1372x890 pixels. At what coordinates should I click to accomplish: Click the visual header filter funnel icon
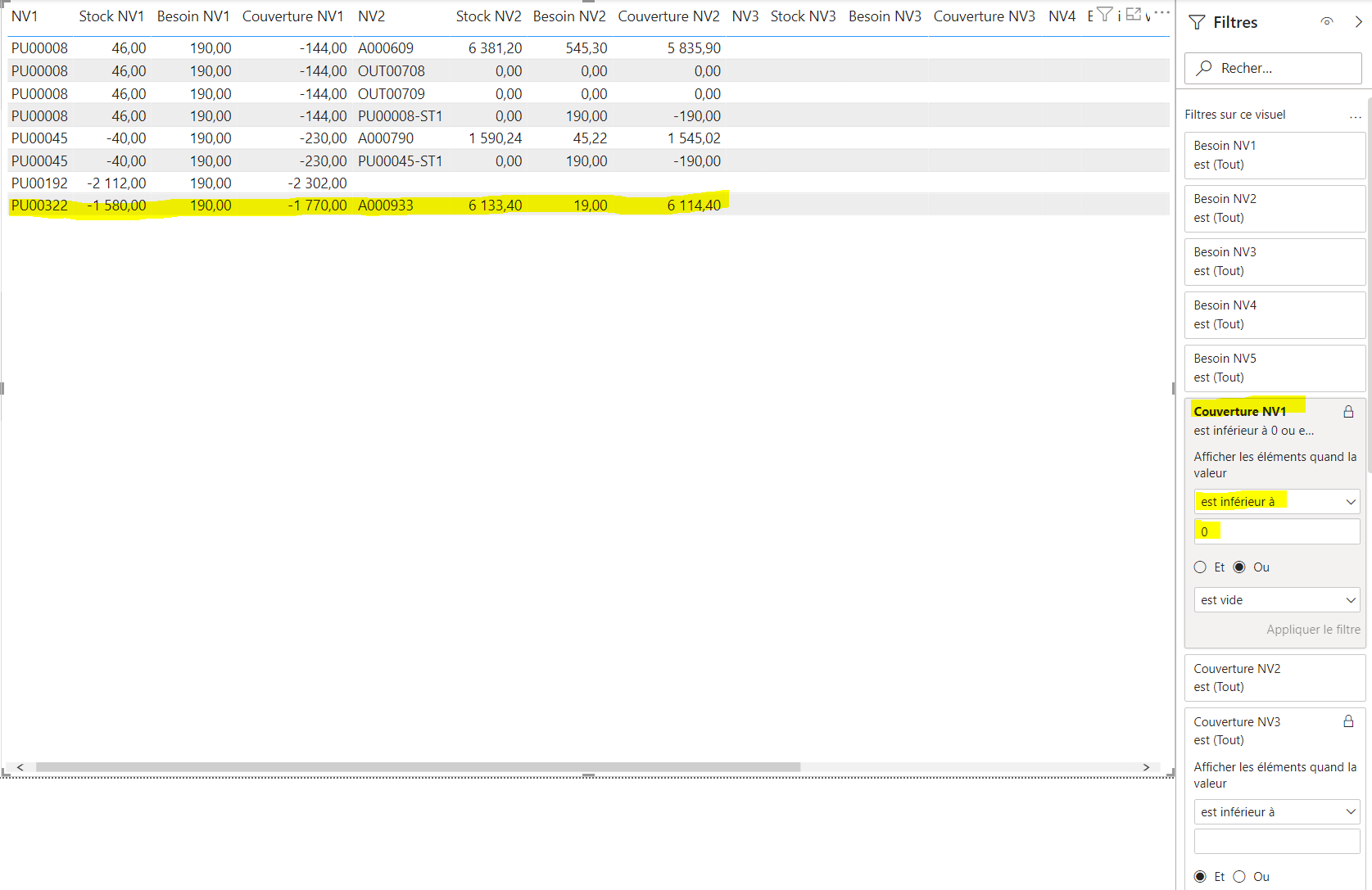point(1104,14)
